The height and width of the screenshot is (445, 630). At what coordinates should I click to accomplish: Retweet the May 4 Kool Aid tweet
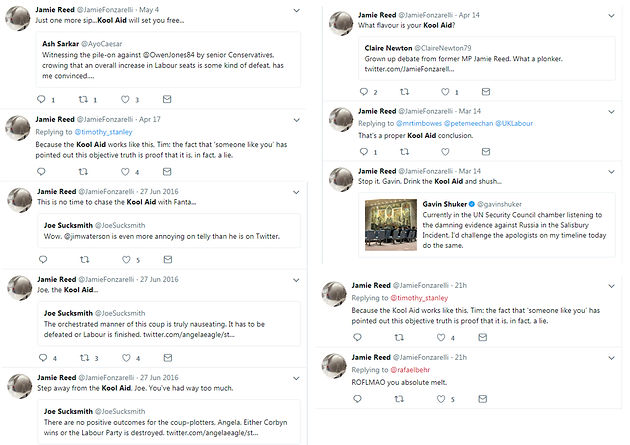tap(83, 99)
